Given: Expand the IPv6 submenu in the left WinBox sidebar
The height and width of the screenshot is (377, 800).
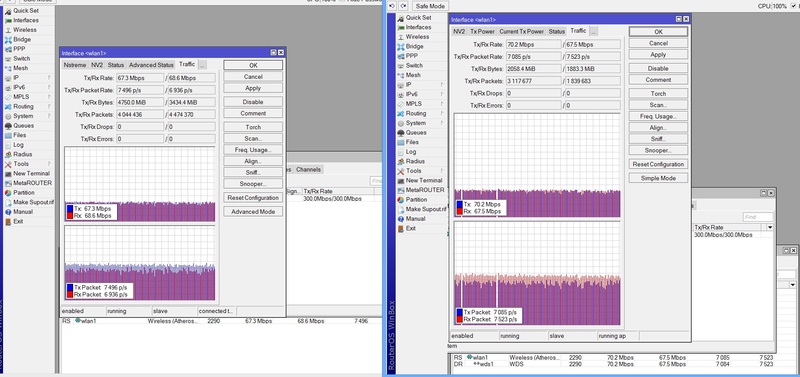Looking at the screenshot, I should click(x=49, y=87).
